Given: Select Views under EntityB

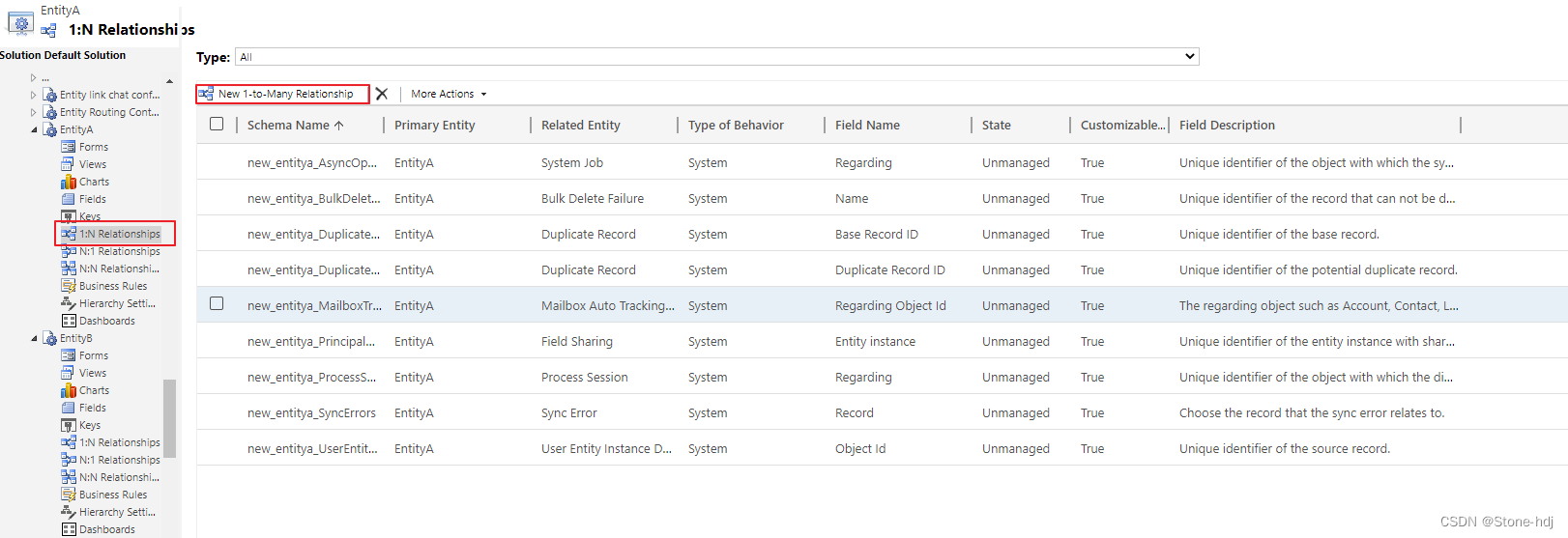Looking at the screenshot, I should (x=93, y=373).
